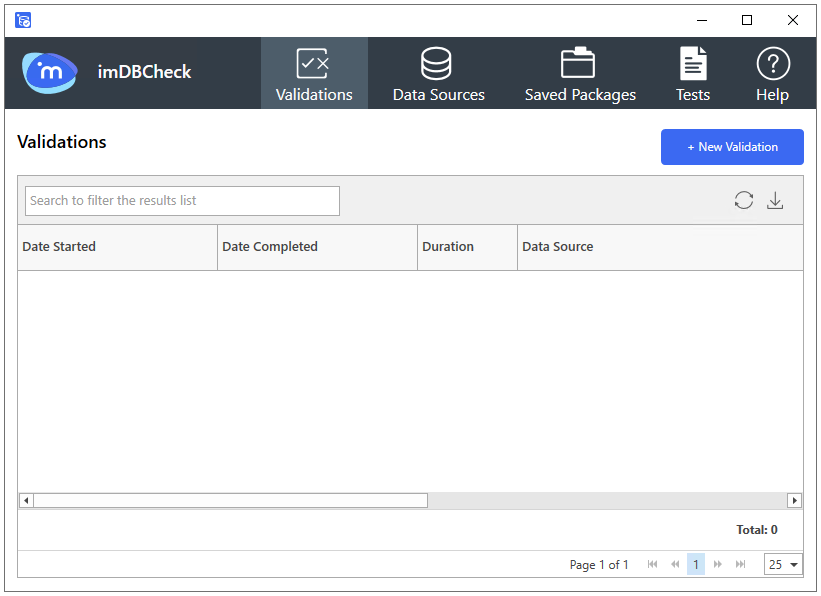
Task: Select page 1 in the pagination bar
Action: pos(696,564)
